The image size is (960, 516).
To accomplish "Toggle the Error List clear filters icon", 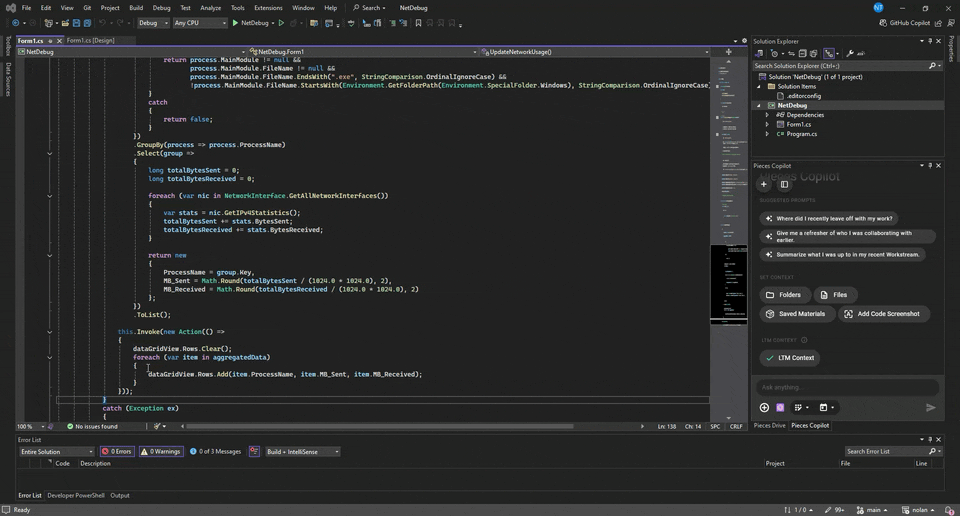I will (x=254, y=452).
